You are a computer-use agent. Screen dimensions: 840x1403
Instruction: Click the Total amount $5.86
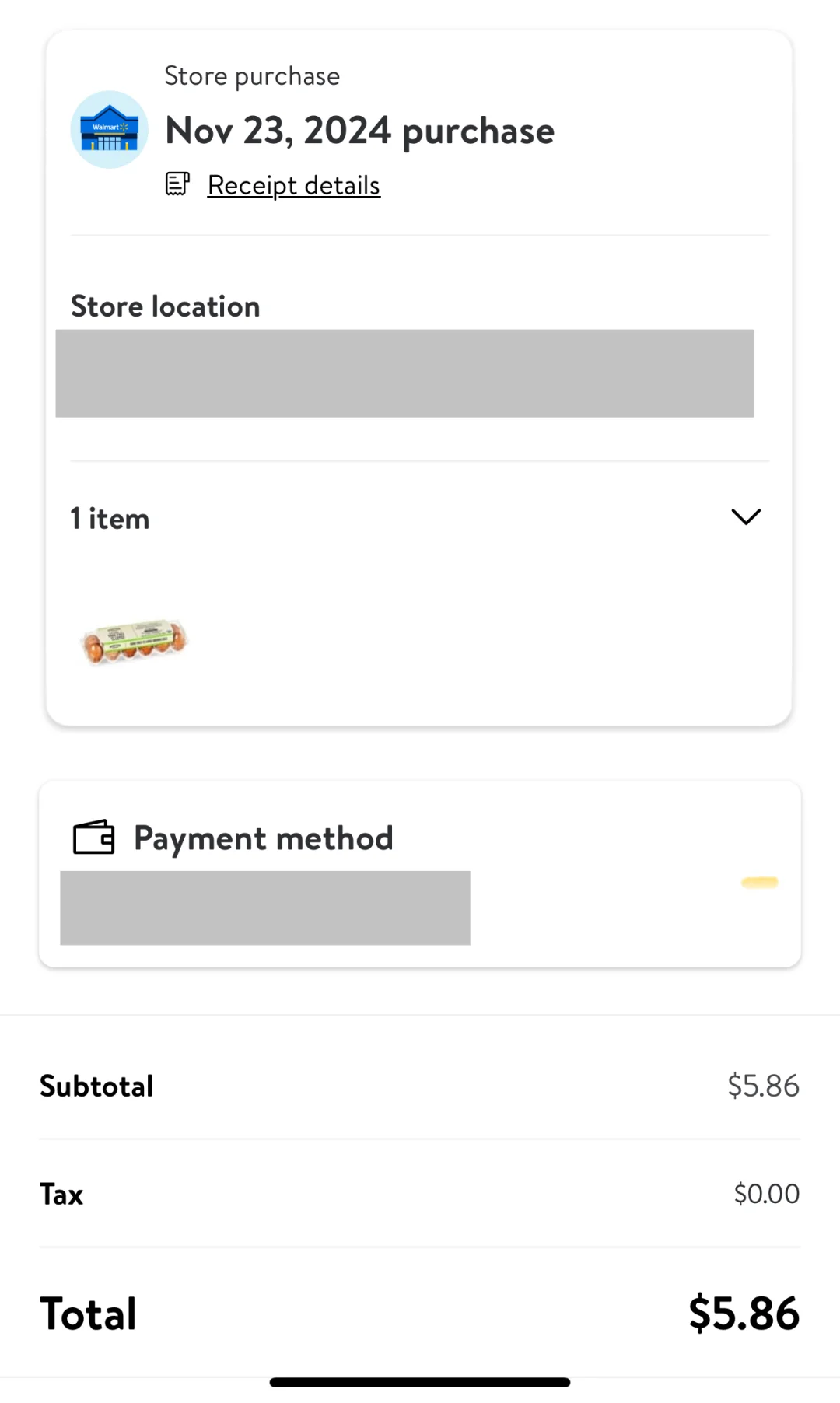744,1314
